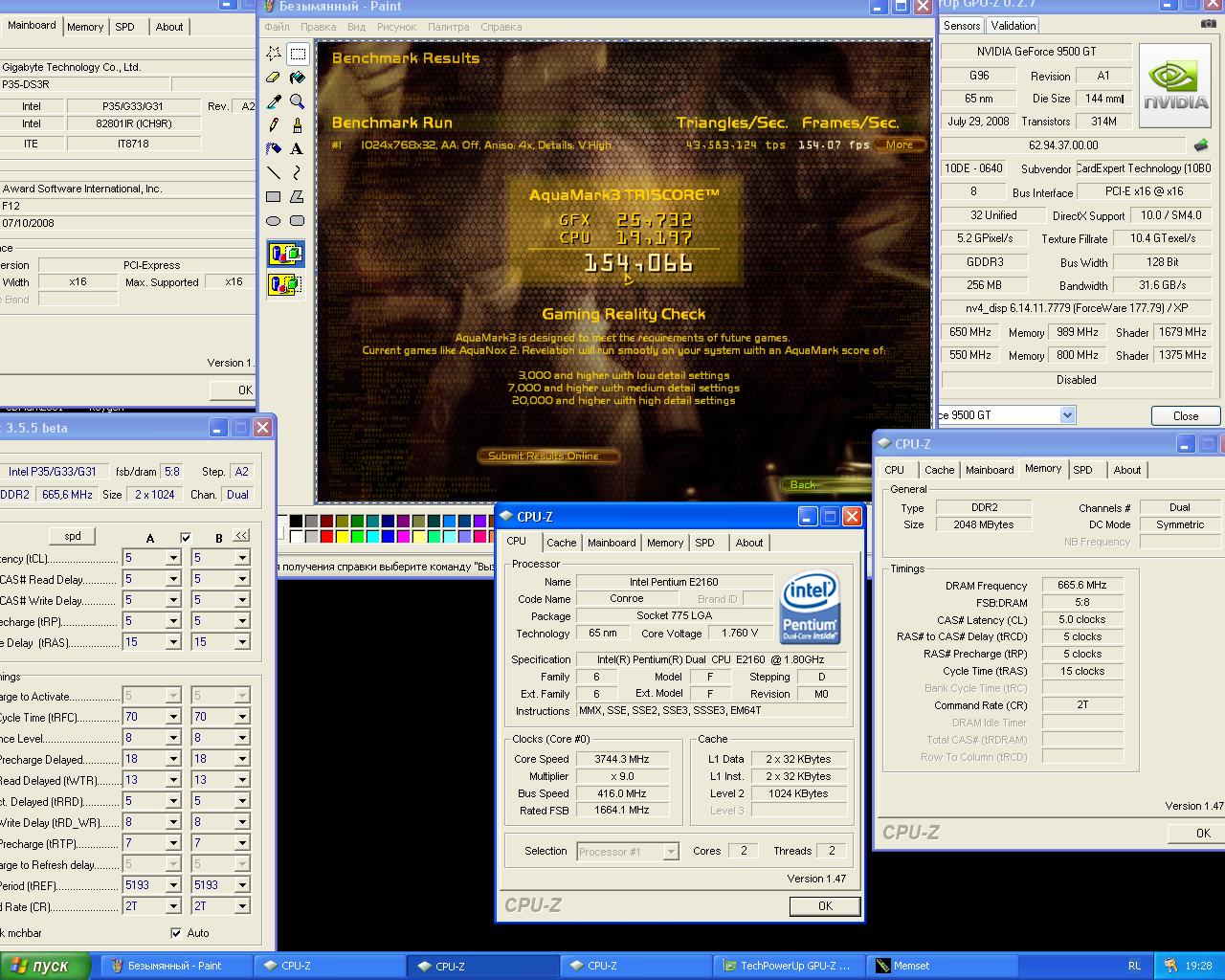Image resolution: width=1225 pixels, height=980 pixels.
Task: Open column B CAS# Read Delay dropdown
Action: pyautogui.click(x=242, y=579)
